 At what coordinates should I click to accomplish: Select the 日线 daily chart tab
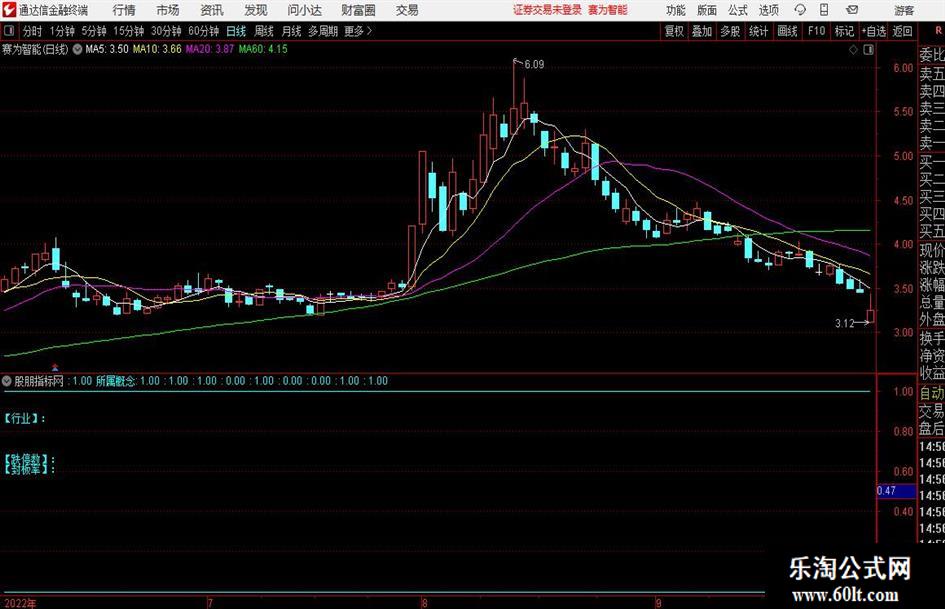click(236, 31)
